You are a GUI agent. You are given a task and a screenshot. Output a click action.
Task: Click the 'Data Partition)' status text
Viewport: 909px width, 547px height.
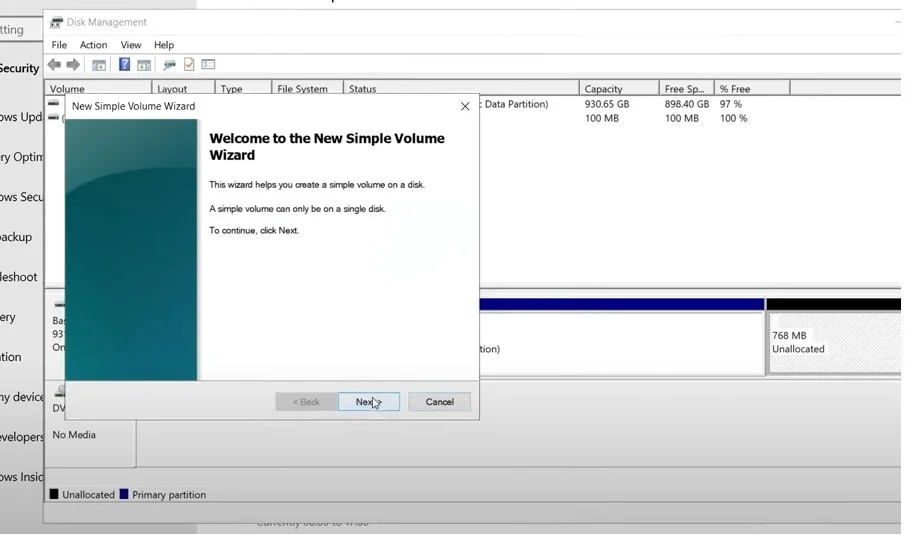(516, 104)
